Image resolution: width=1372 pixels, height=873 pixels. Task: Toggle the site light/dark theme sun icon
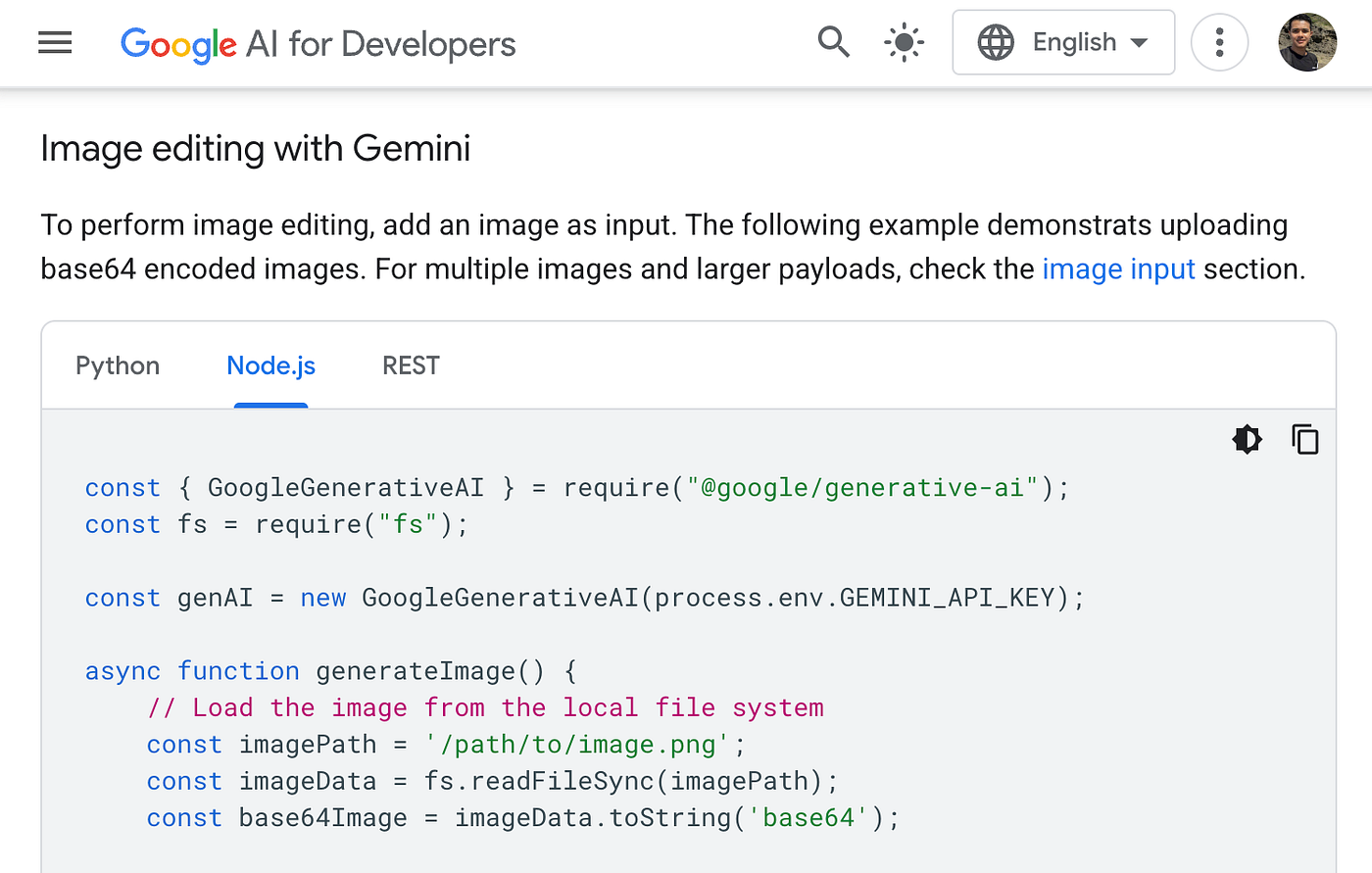pos(904,42)
